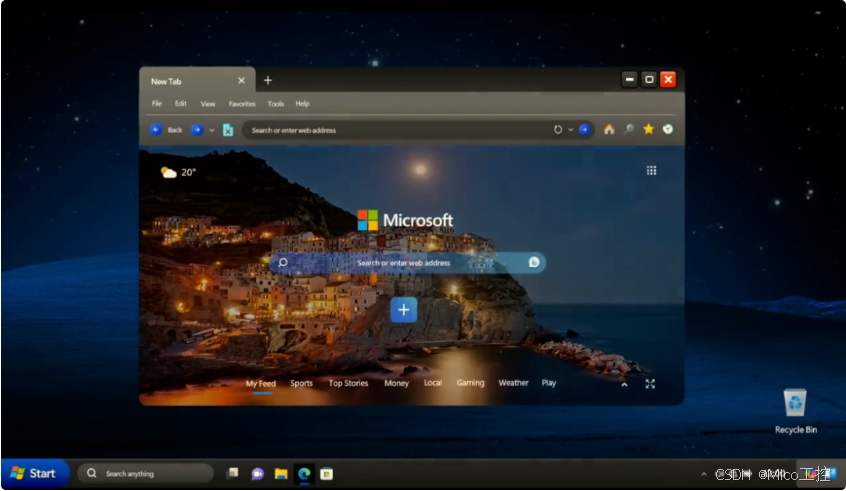Select the Recycle Bin desktop icon

[795, 411]
